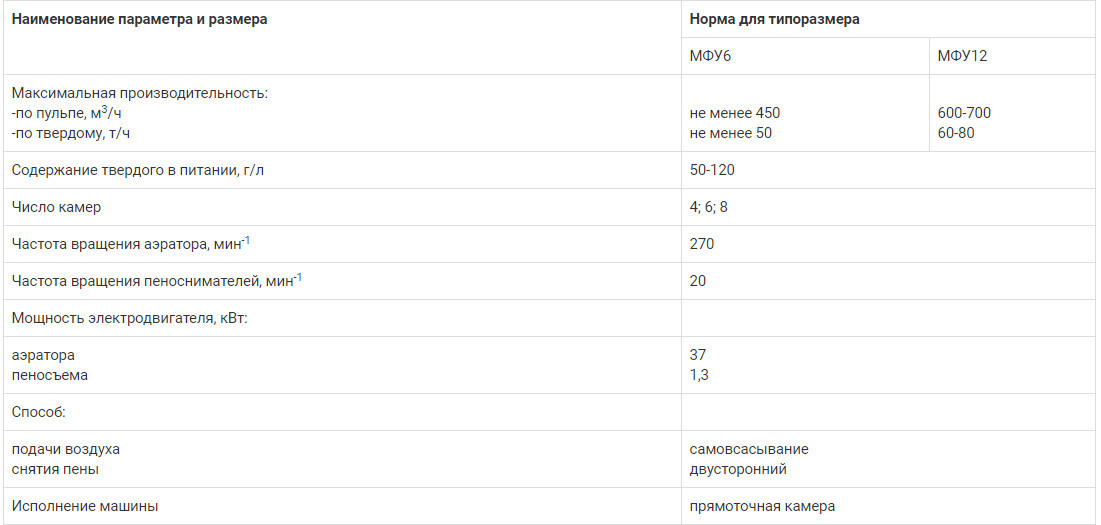1101x525 pixels.
Task: Click the МФУ12 column header
Action: pos(962,56)
